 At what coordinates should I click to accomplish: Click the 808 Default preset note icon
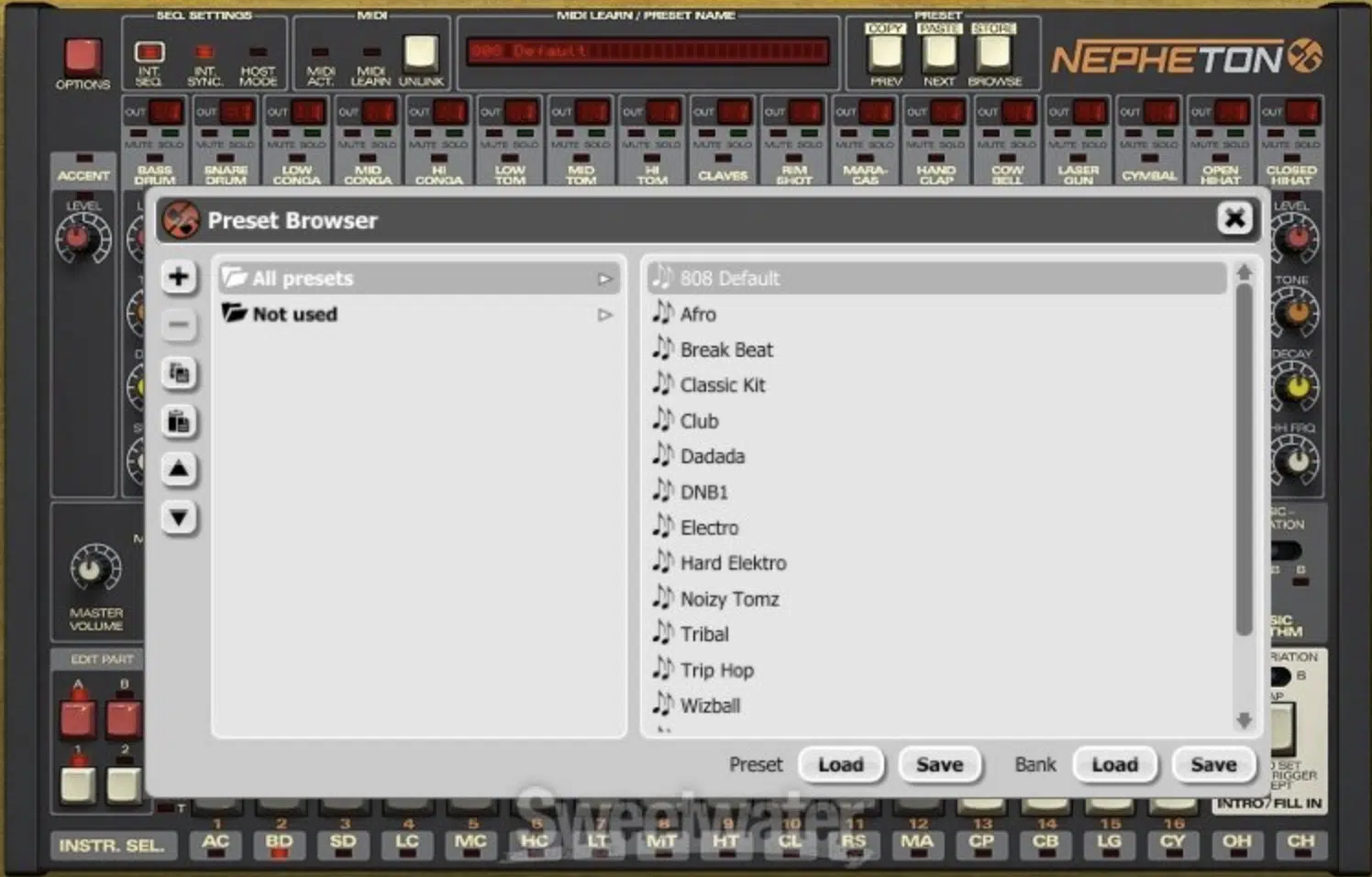point(662,276)
